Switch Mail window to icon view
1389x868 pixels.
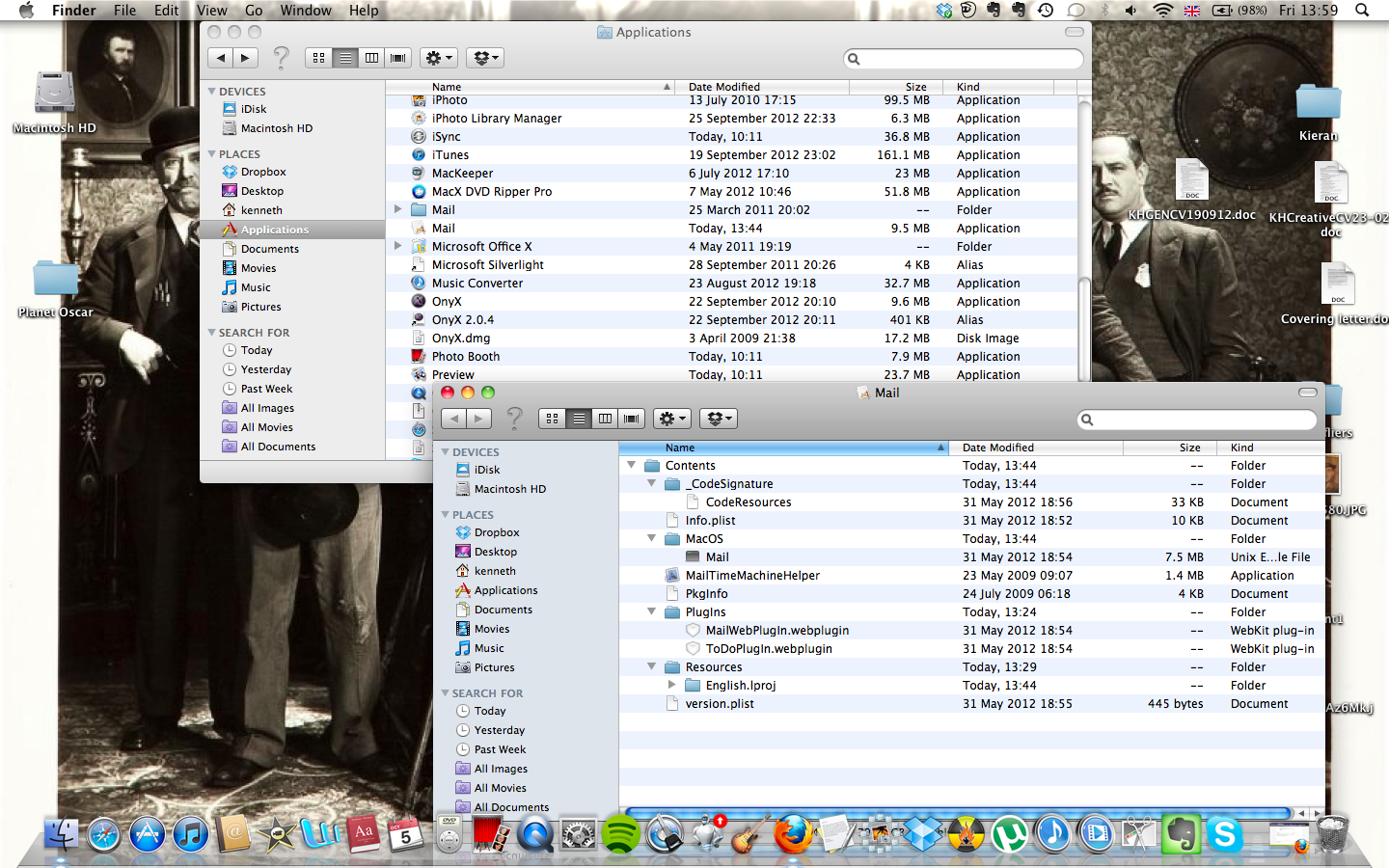point(553,419)
